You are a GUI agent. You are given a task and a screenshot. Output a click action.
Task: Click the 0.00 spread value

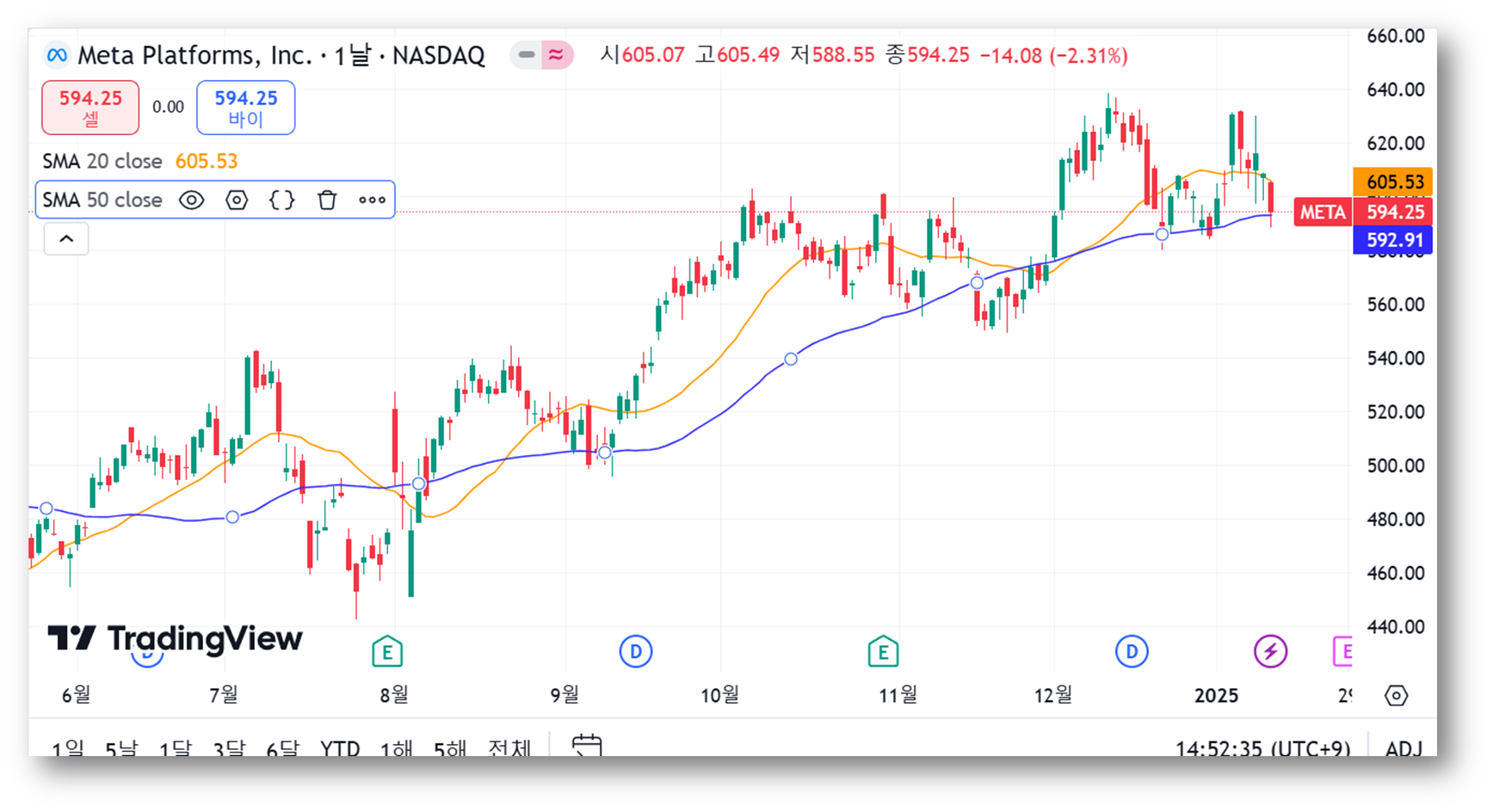point(168,107)
